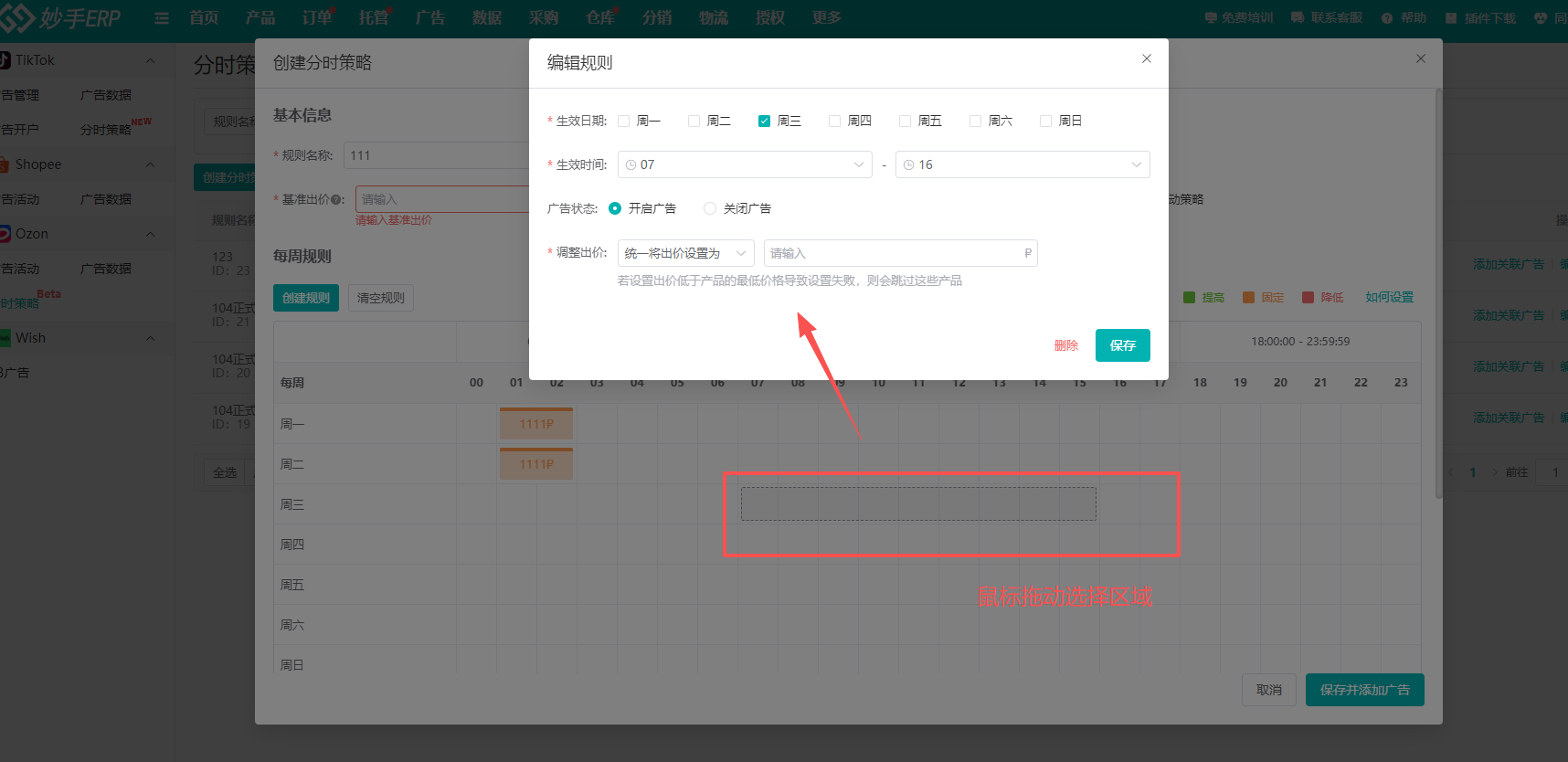1568x762 pixels.
Task: Open the start time dropdown showing 07
Action: pos(745,164)
